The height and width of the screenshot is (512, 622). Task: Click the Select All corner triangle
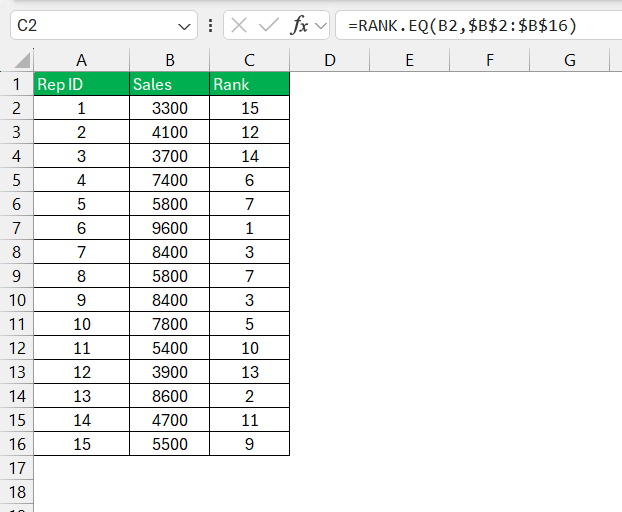(x=22, y=60)
